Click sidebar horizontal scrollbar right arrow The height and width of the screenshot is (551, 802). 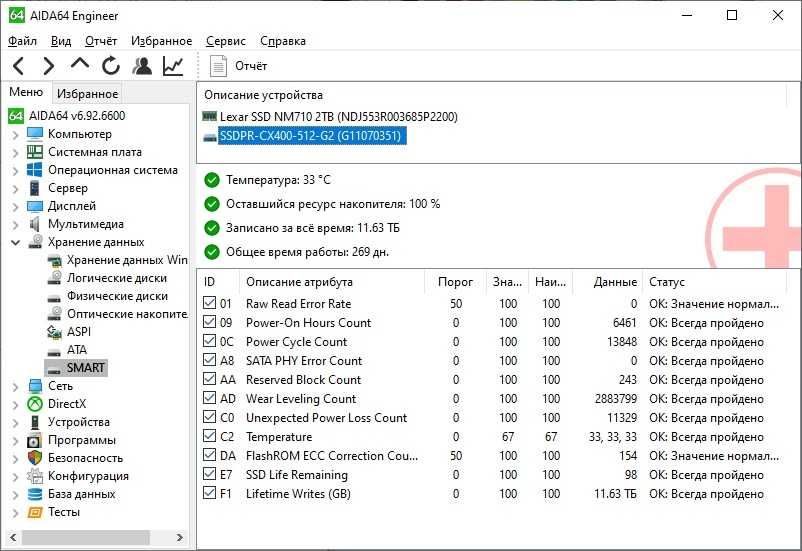[x=180, y=537]
